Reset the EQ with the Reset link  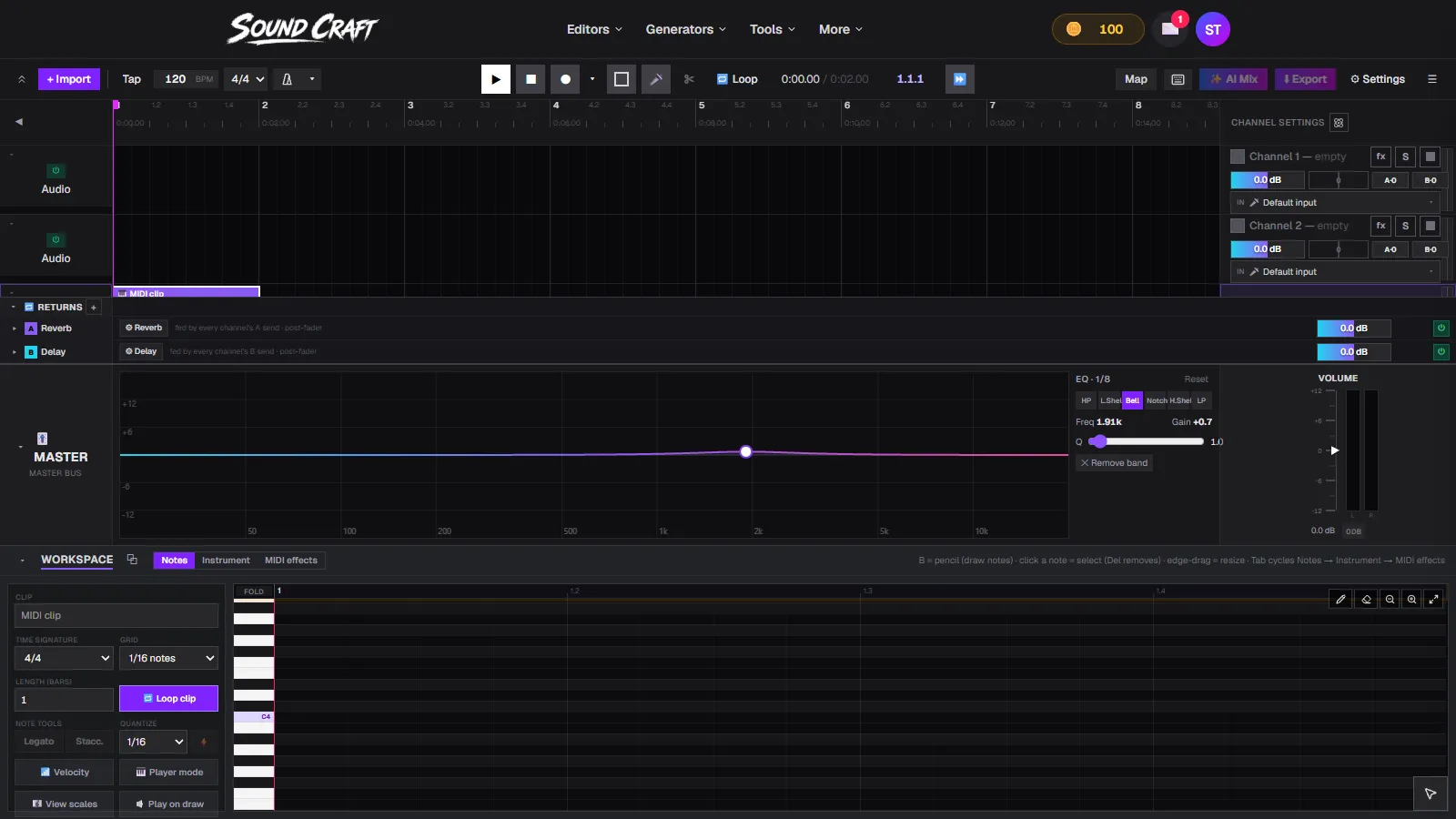[x=1196, y=379]
